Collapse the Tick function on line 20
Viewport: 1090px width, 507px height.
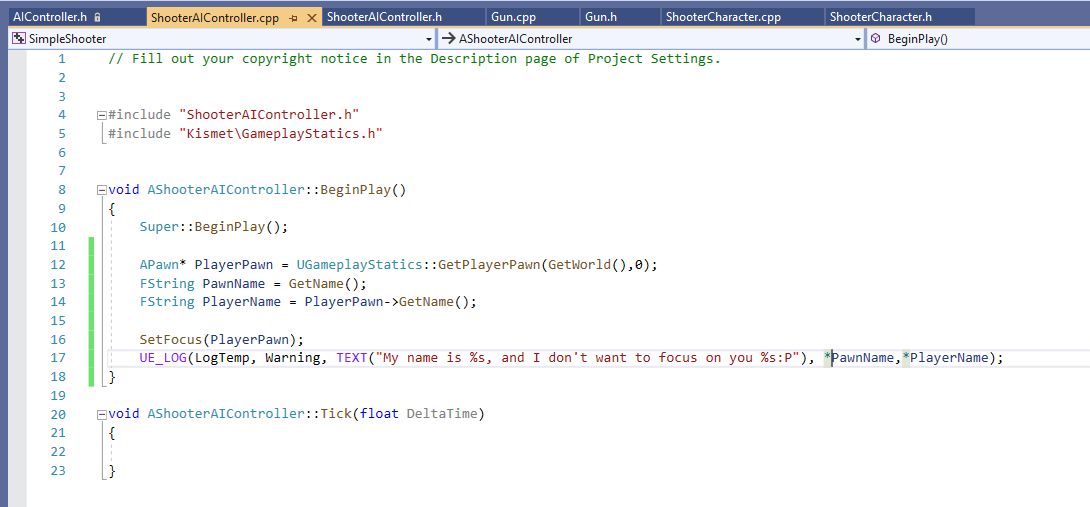[102, 415]
